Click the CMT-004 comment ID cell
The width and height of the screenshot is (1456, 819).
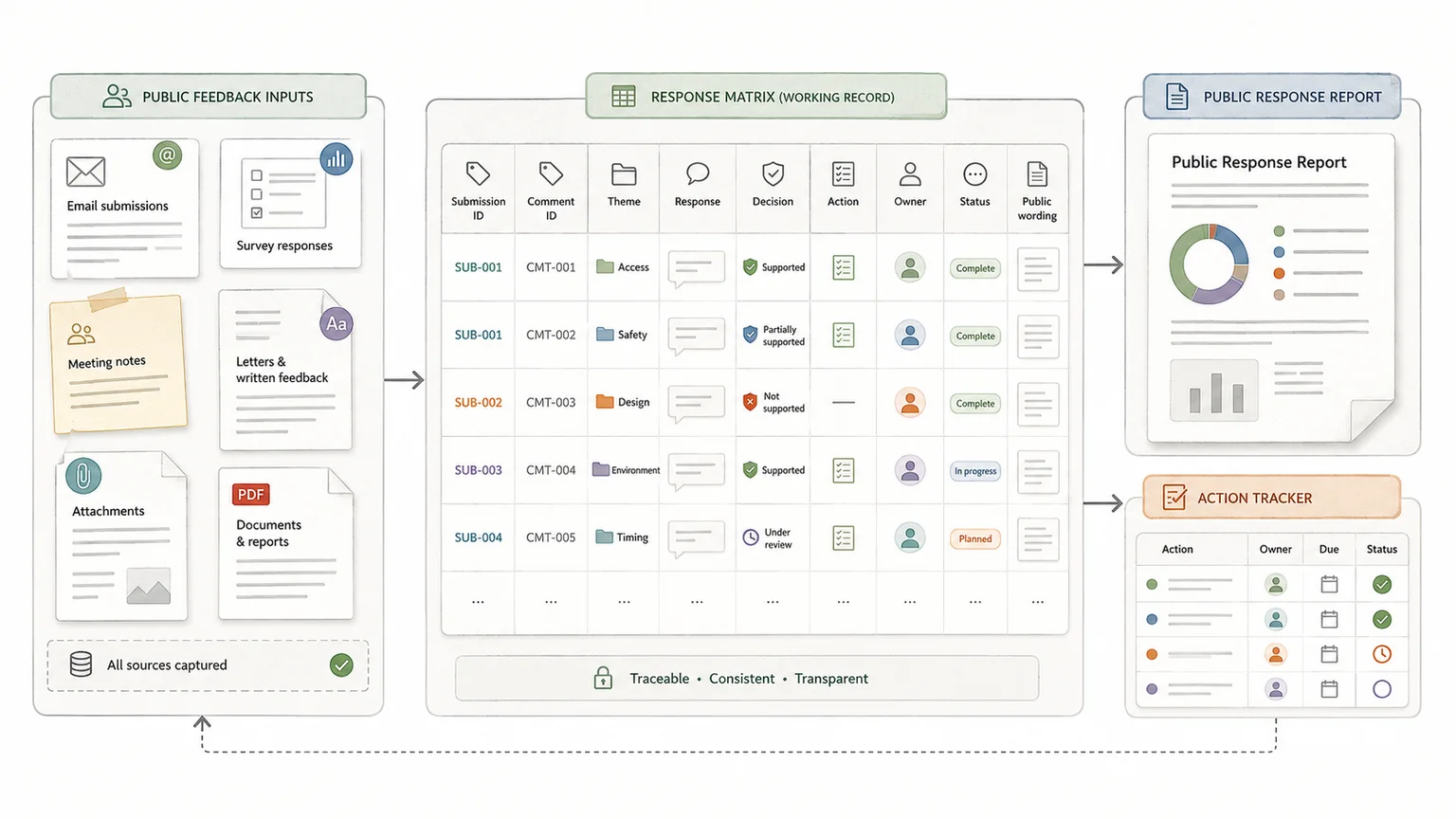point(551,470)
